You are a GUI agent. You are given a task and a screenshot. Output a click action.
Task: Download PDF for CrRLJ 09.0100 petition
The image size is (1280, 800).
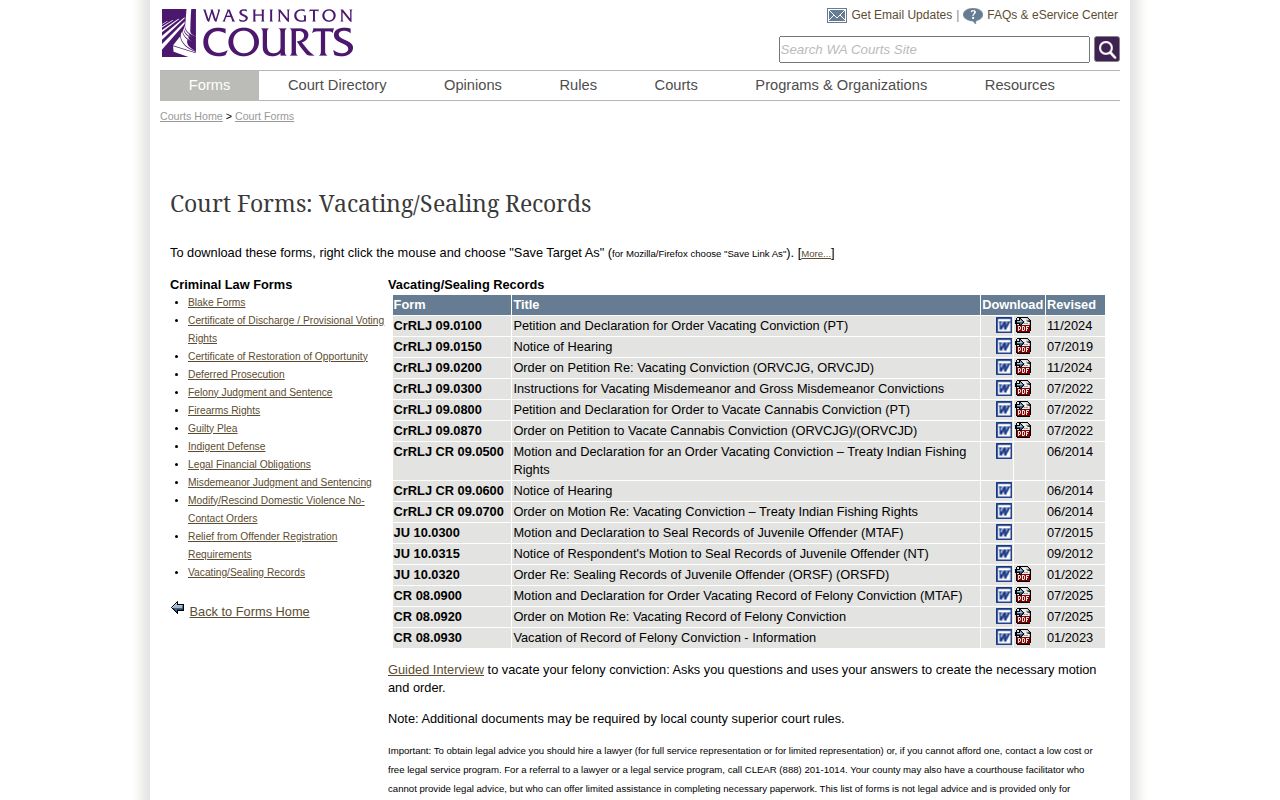[1023, 325]
